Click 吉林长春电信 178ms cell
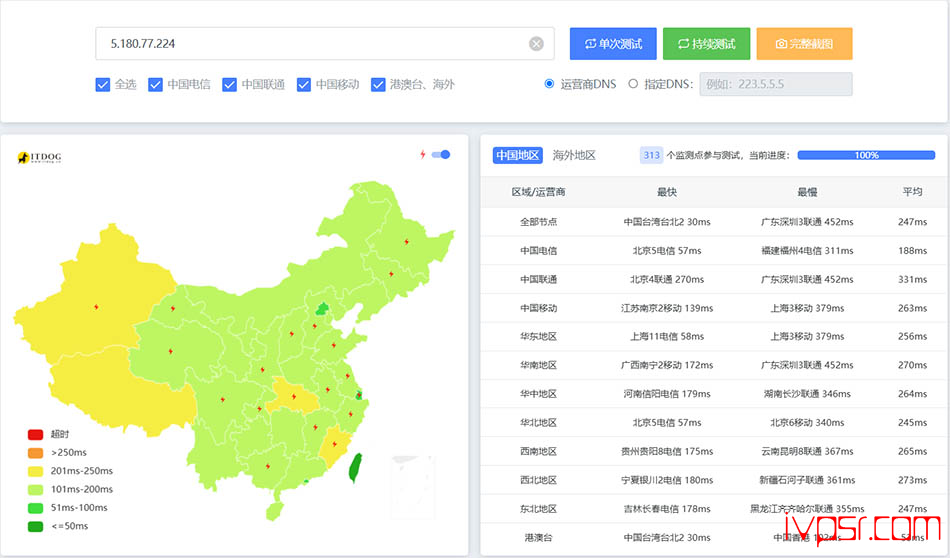950x558 pixels. [x=666, y=509]
